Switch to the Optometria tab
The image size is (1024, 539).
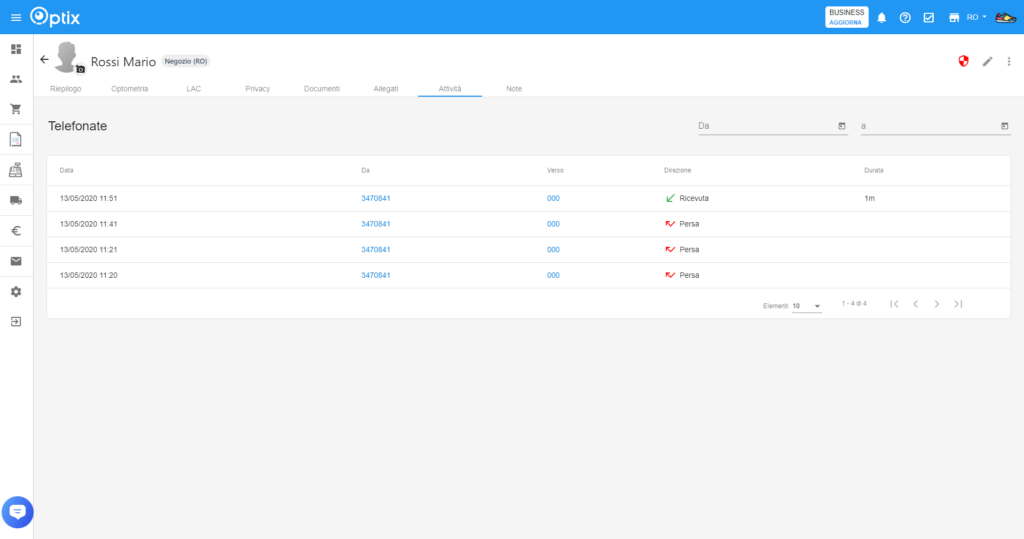click(x=130, y=89)
